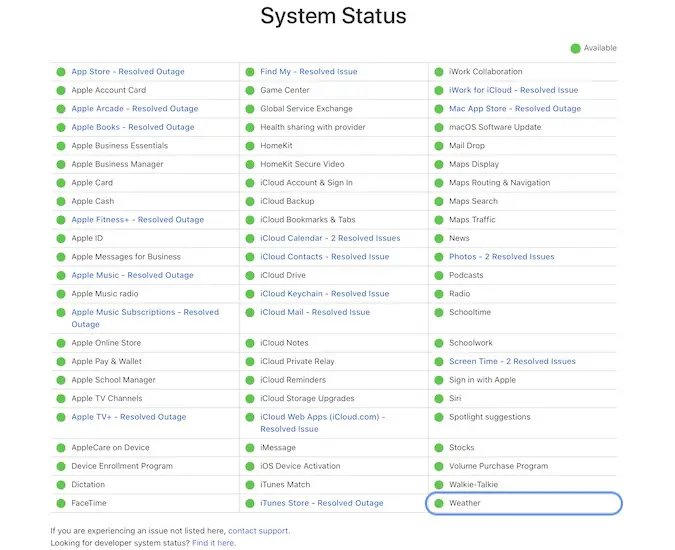Expand iCloud Calendar 2 Resolved Issues
Viewport: 675px width, 550px height.
coord(330,238)
